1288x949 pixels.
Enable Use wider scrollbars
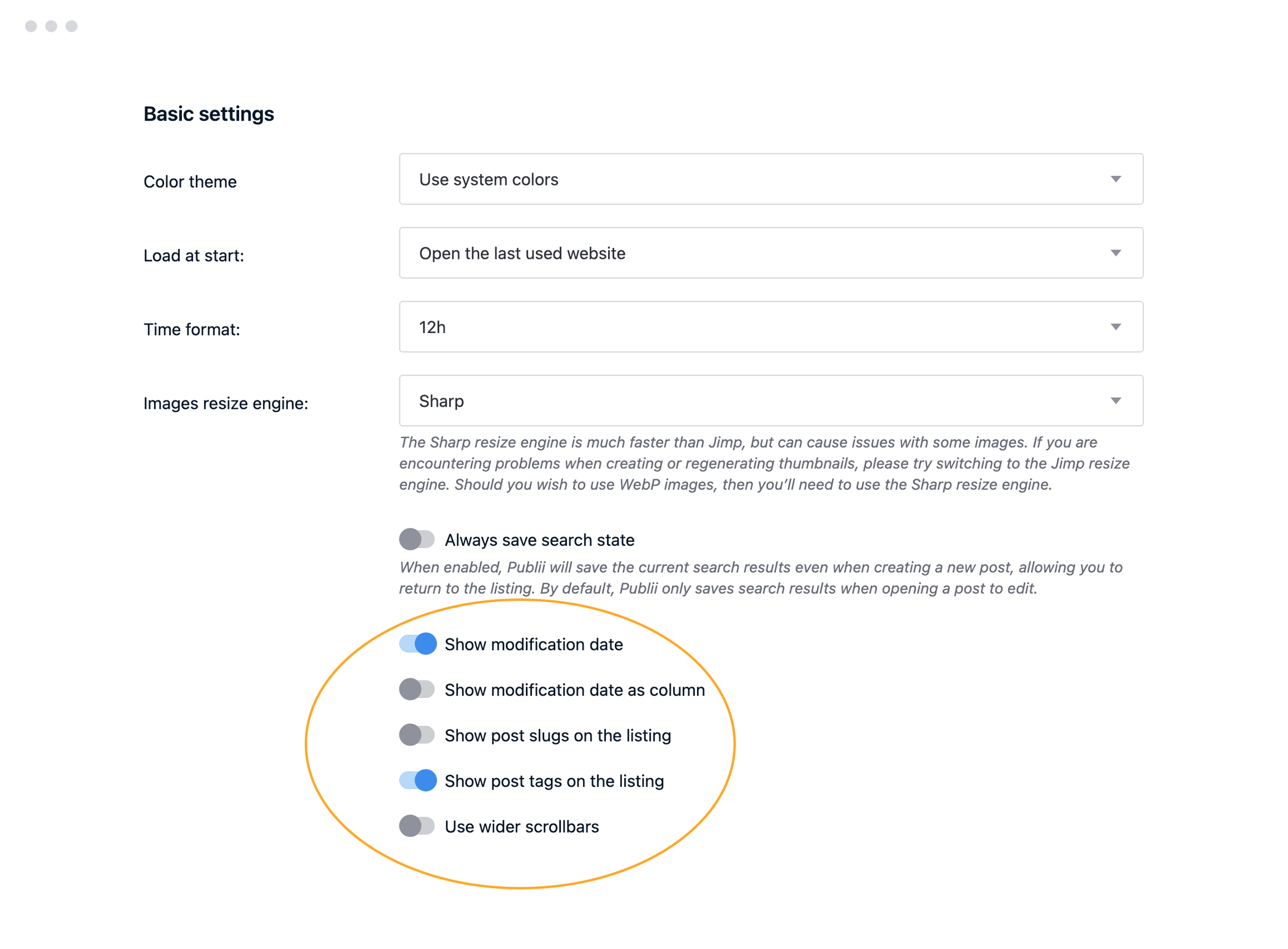pyautogui.click(x=417, y=826)
